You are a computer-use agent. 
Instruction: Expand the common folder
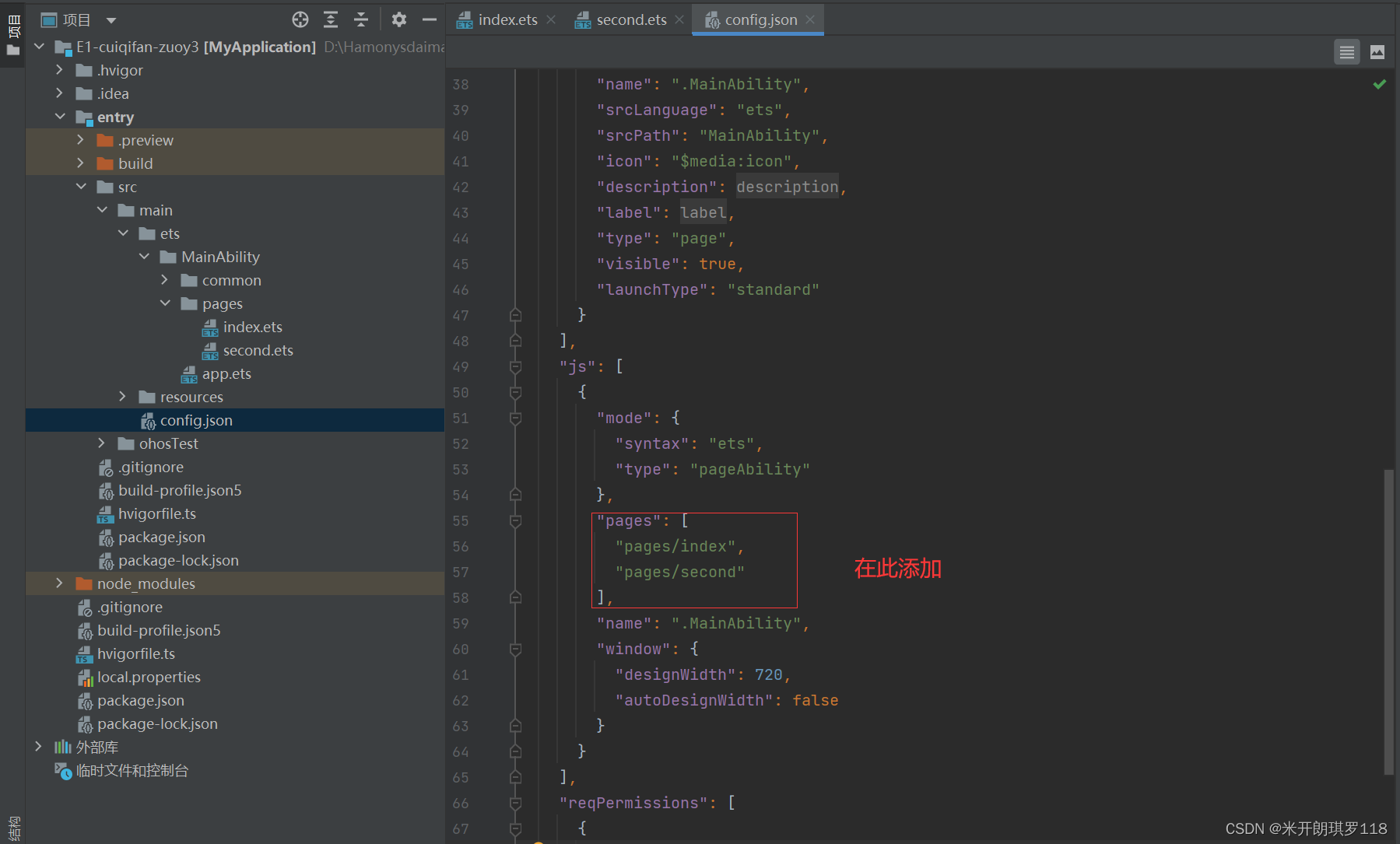click(x=165, y=280)
